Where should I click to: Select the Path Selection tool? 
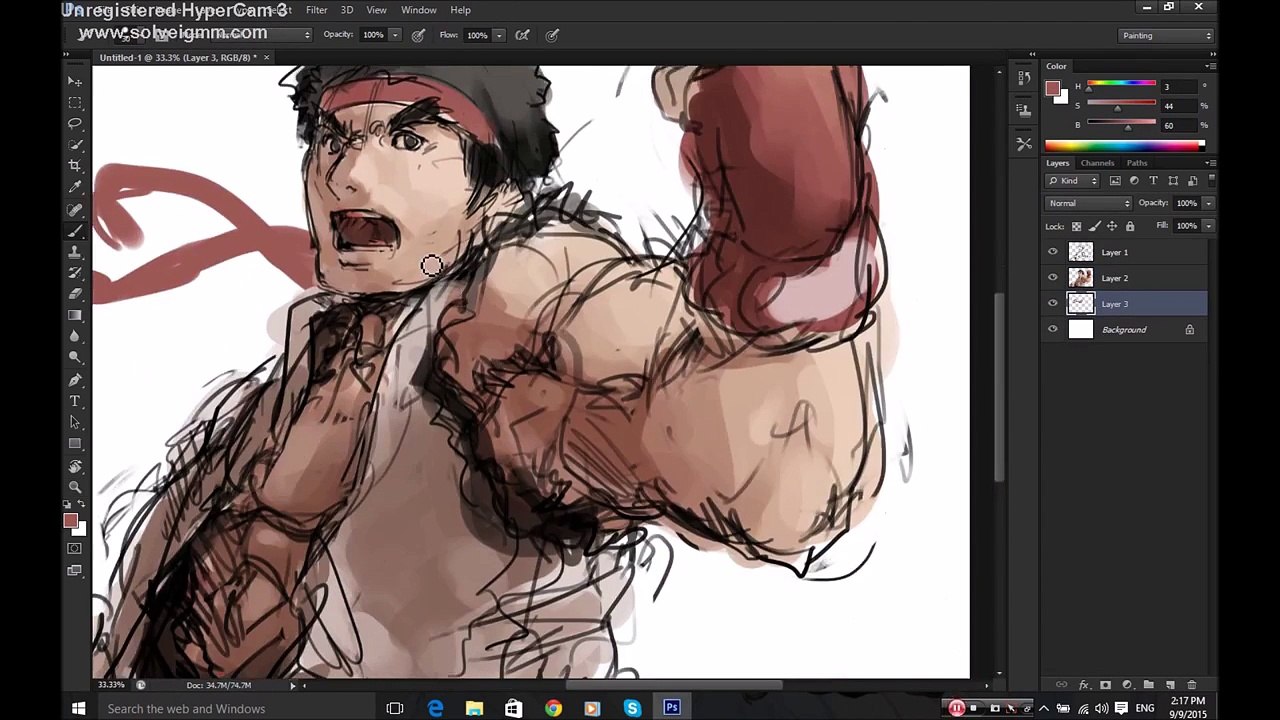tap(75, 422)
